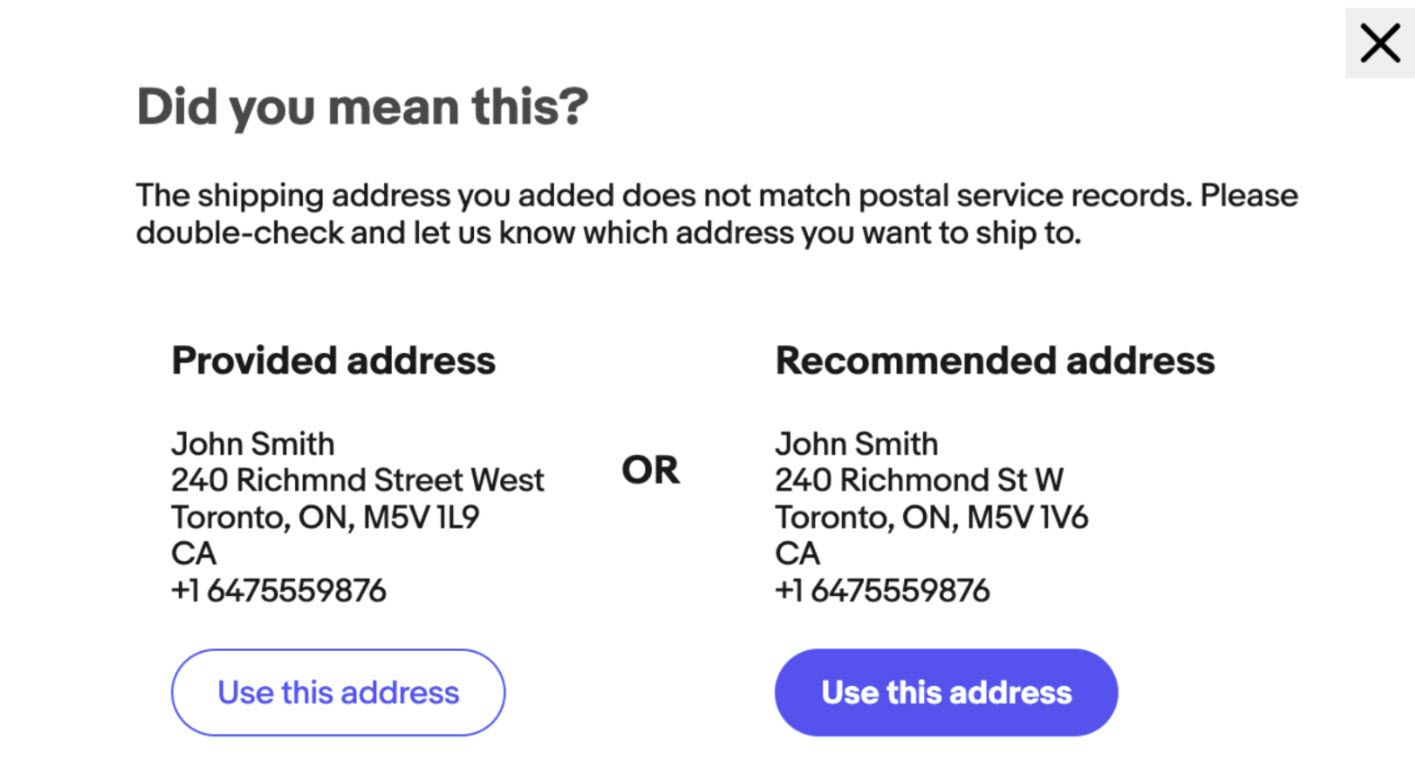The height and width of the screenshot is (782, 1415).
Task: Select the 240 Richmond St W line
Action: click(920, 480)
